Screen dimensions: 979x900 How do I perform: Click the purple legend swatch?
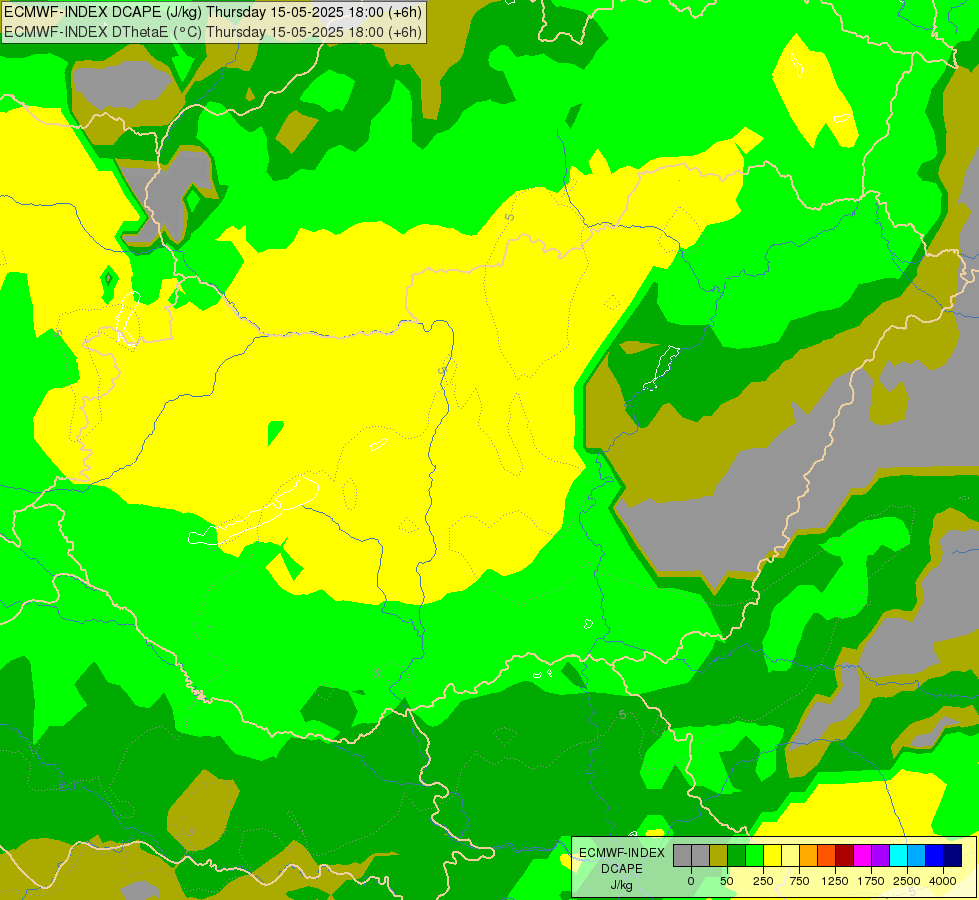(x=880, y=856)
